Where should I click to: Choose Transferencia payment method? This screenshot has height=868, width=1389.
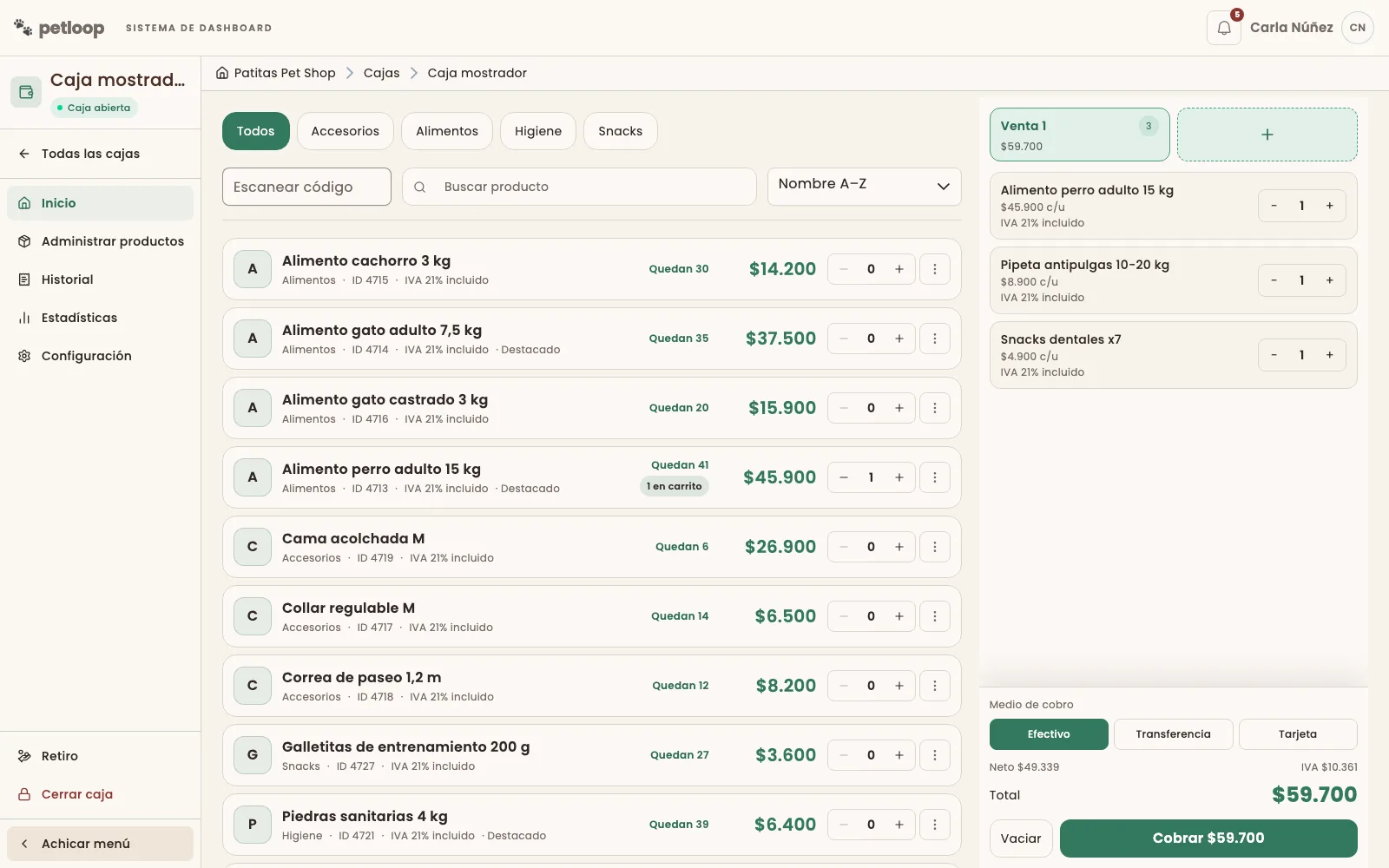[x=1173, y=734]
